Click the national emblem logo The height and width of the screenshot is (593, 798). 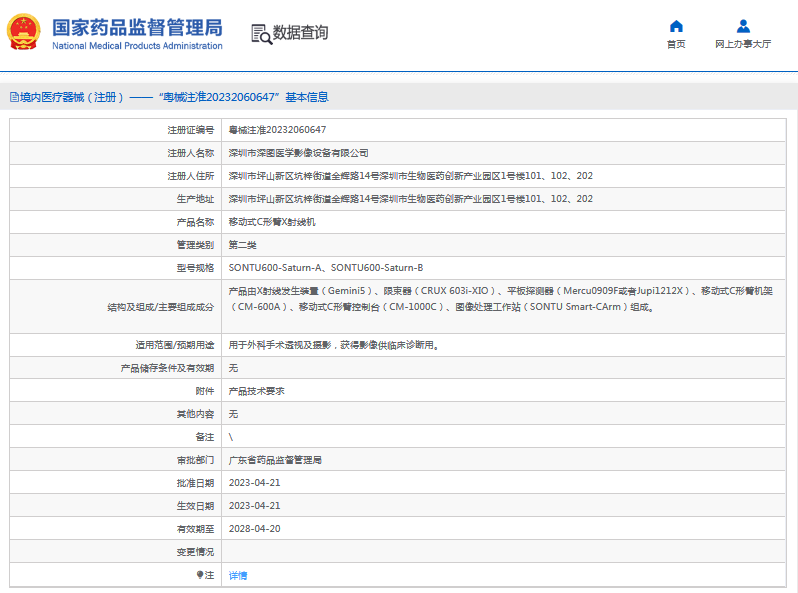(x=23, y=32)
